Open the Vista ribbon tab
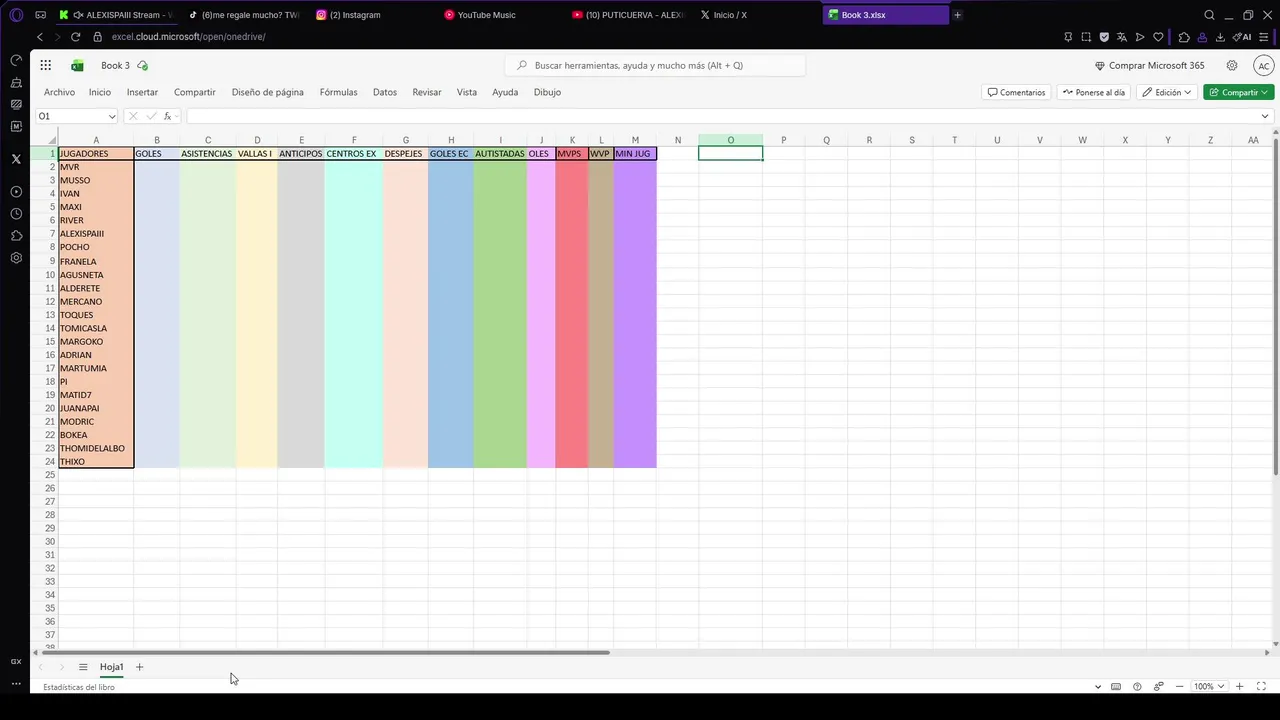 [x=467, y=92]
